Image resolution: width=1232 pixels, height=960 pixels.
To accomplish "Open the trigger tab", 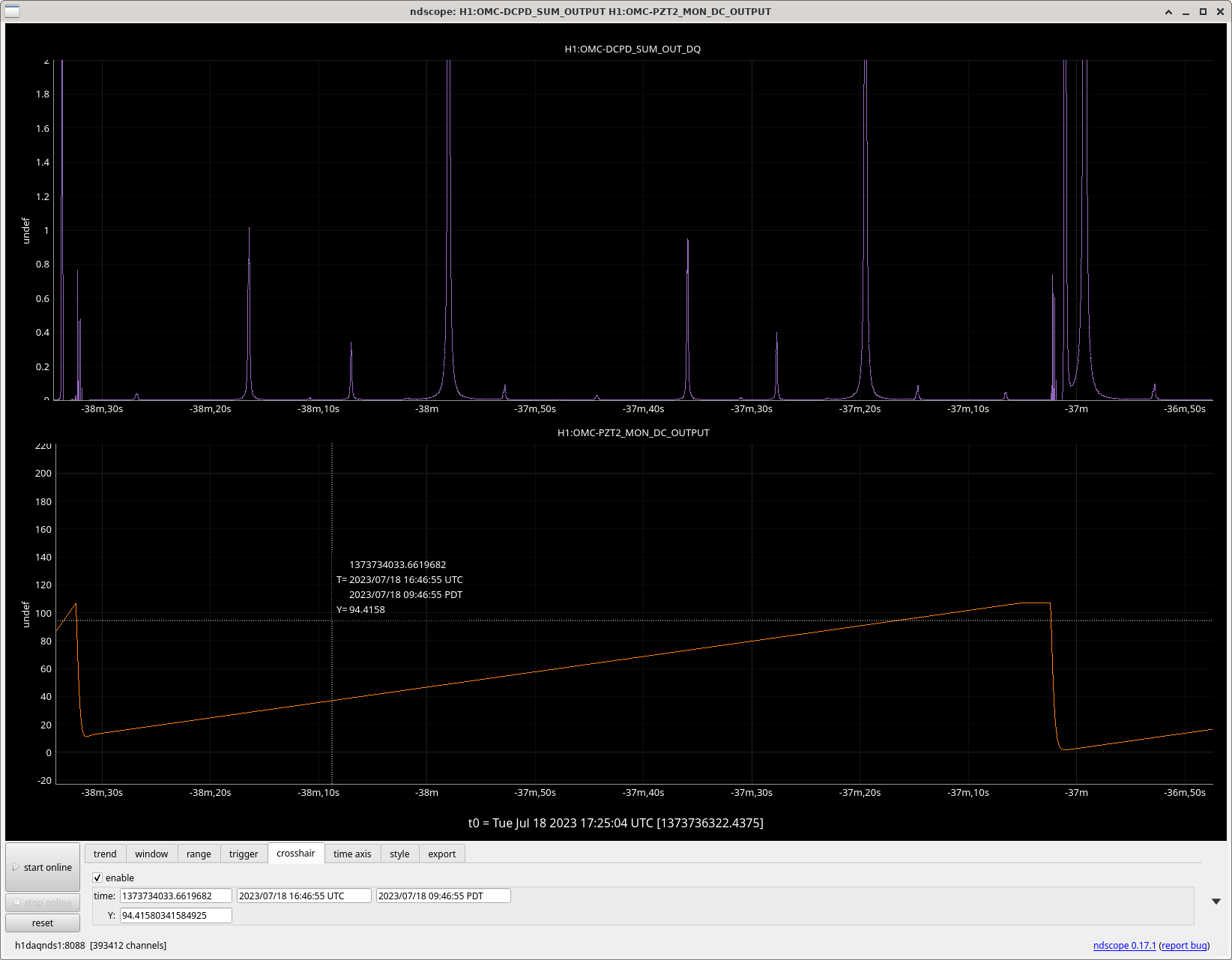I will pos(244,854).
